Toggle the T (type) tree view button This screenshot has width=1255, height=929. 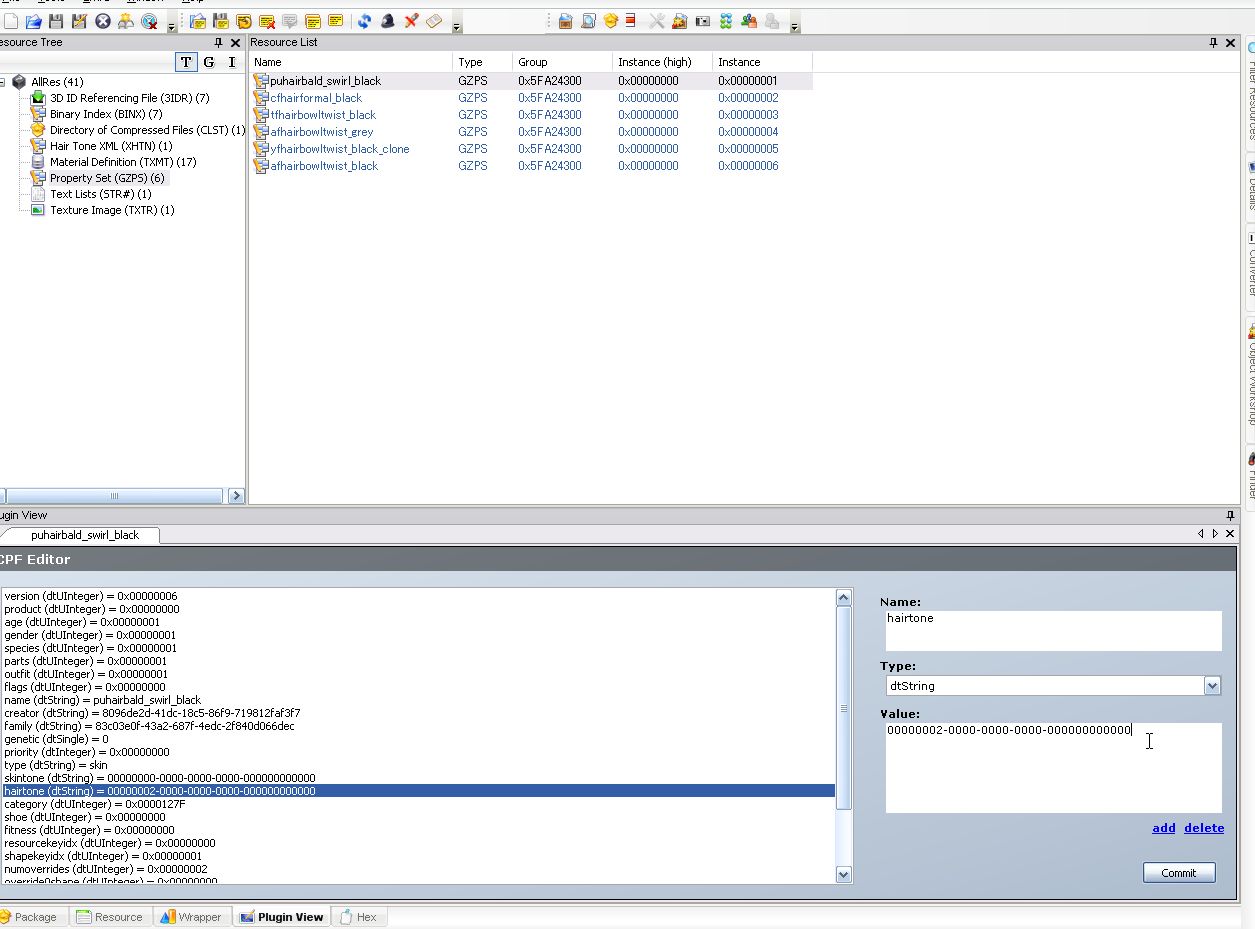[x=186, y=62]
